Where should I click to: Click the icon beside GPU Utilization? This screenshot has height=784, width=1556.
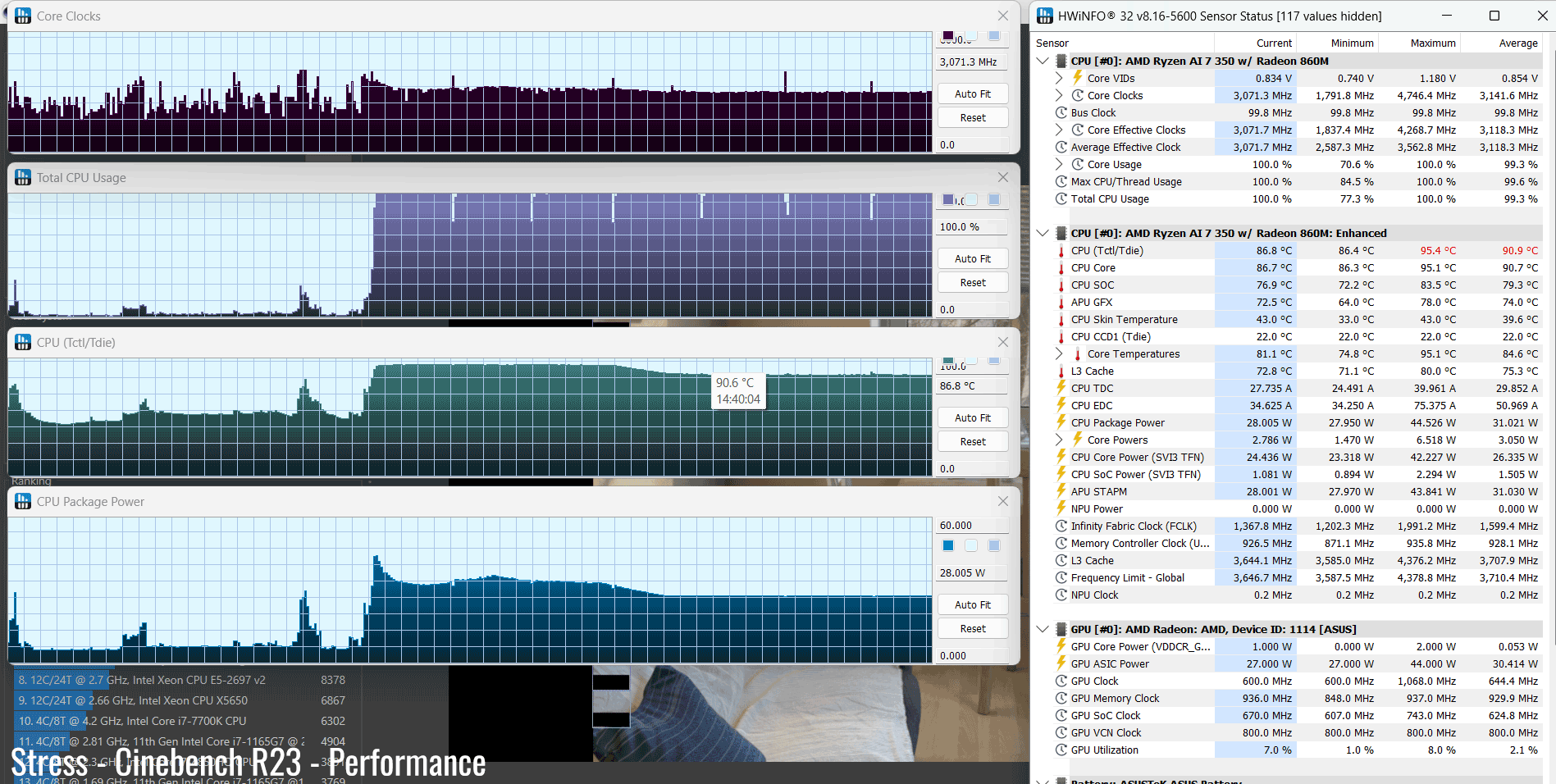point(1061,750)
